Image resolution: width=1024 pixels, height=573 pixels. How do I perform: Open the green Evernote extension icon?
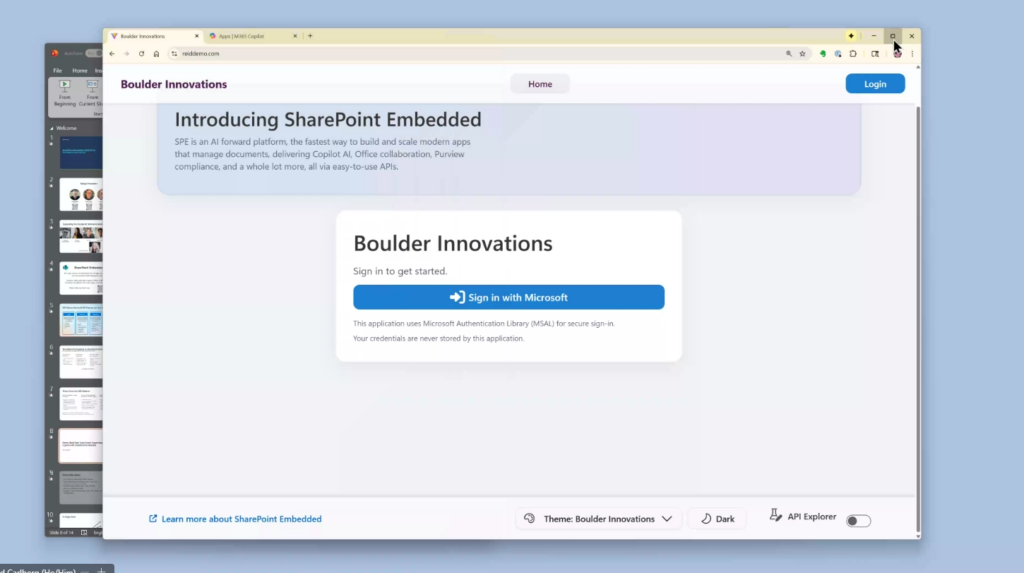pos(823,54)
